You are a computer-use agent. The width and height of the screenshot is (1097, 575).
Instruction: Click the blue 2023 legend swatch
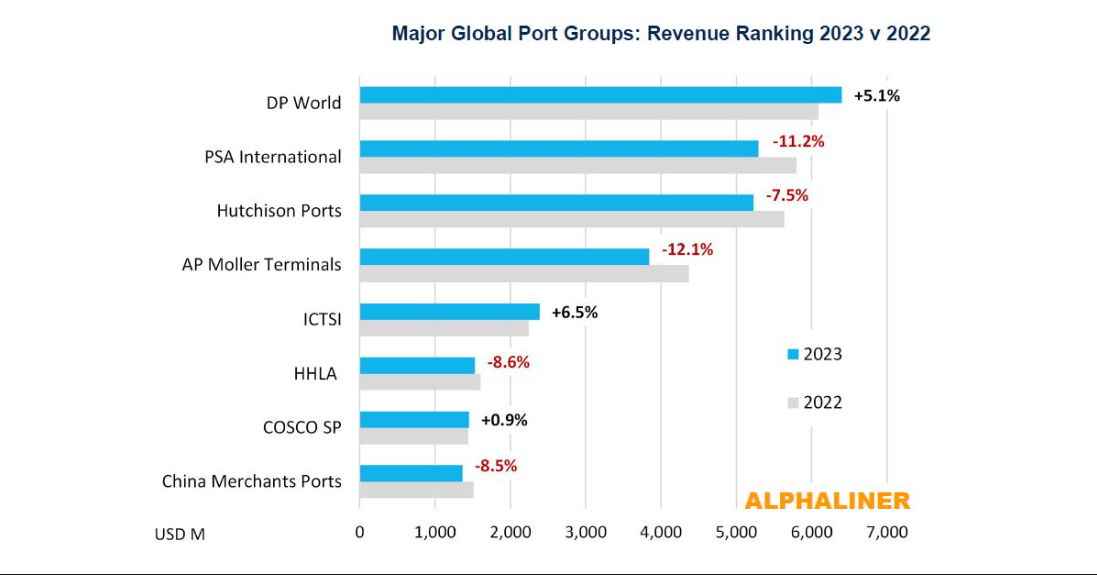793,354
